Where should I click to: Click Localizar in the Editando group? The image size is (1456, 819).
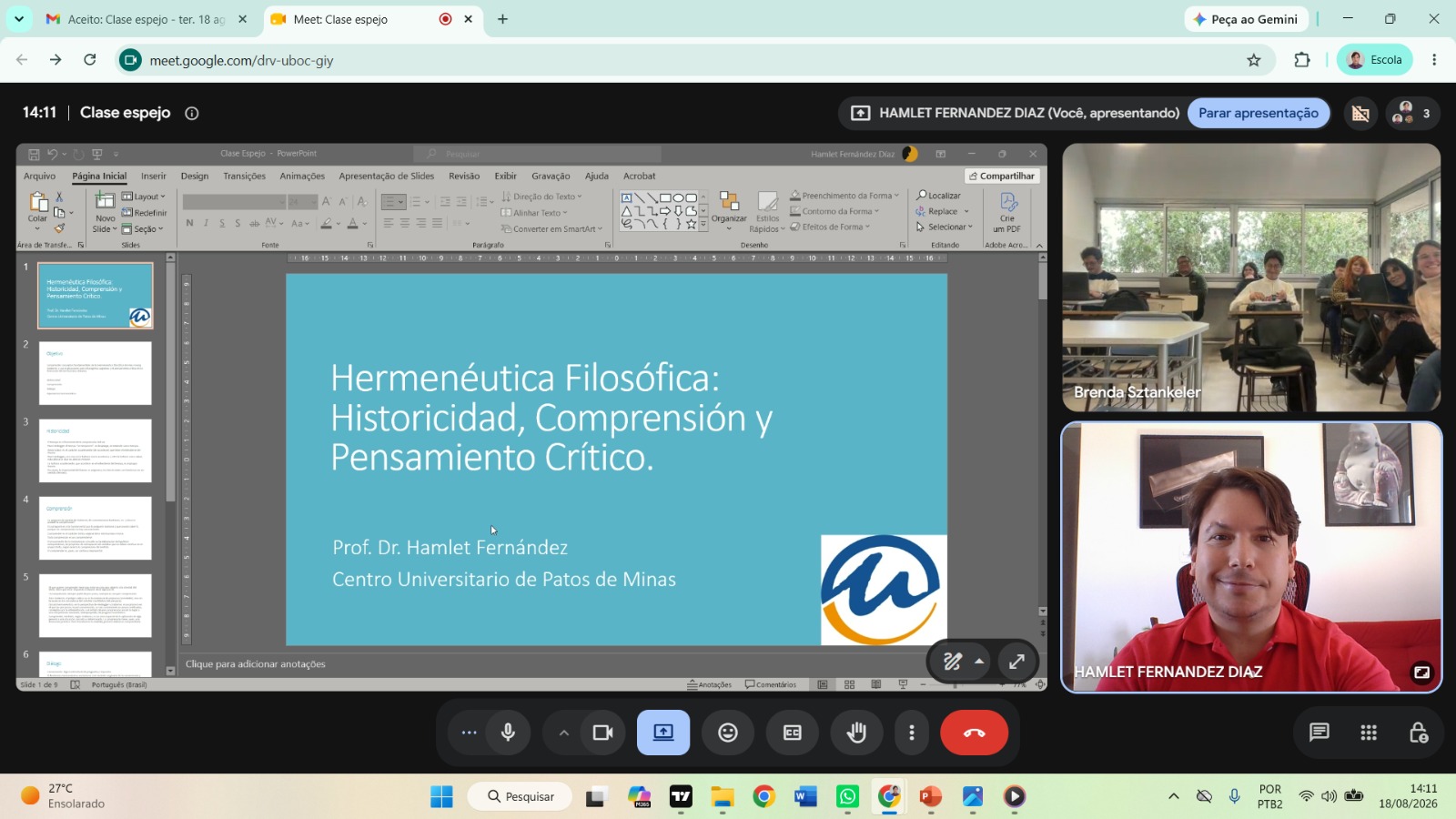coord(938,196)
